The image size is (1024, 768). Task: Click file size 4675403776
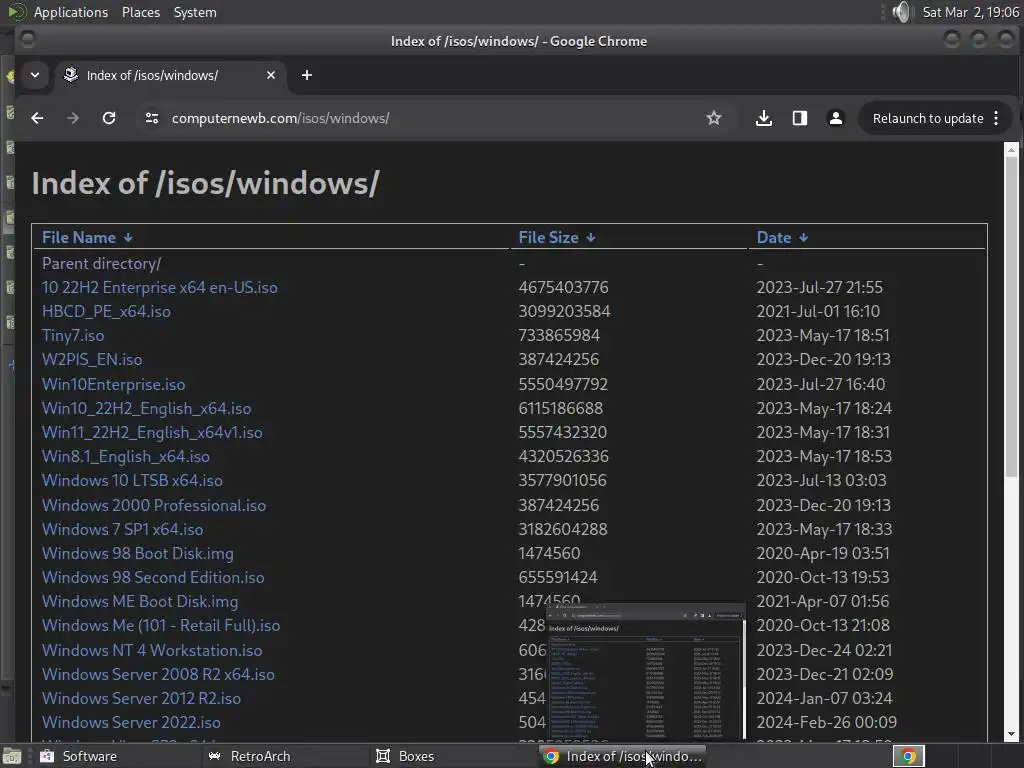coord(564,287)
